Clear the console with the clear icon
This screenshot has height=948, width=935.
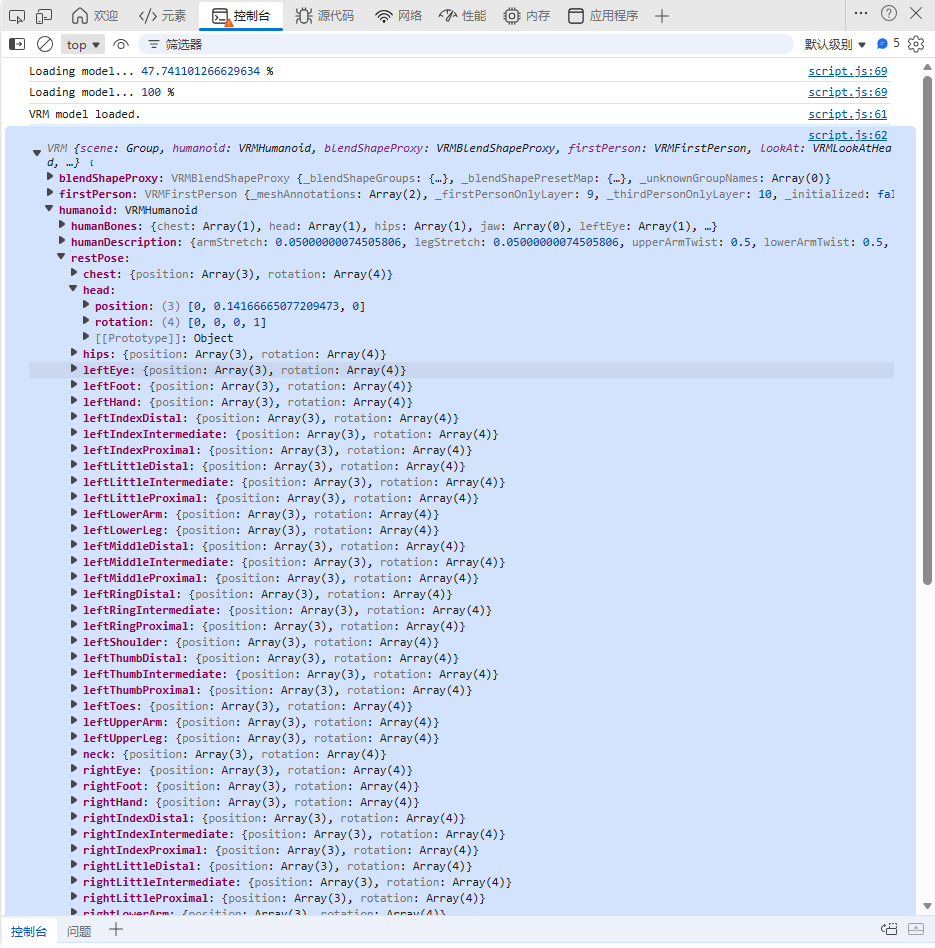[x=45, y=44]
